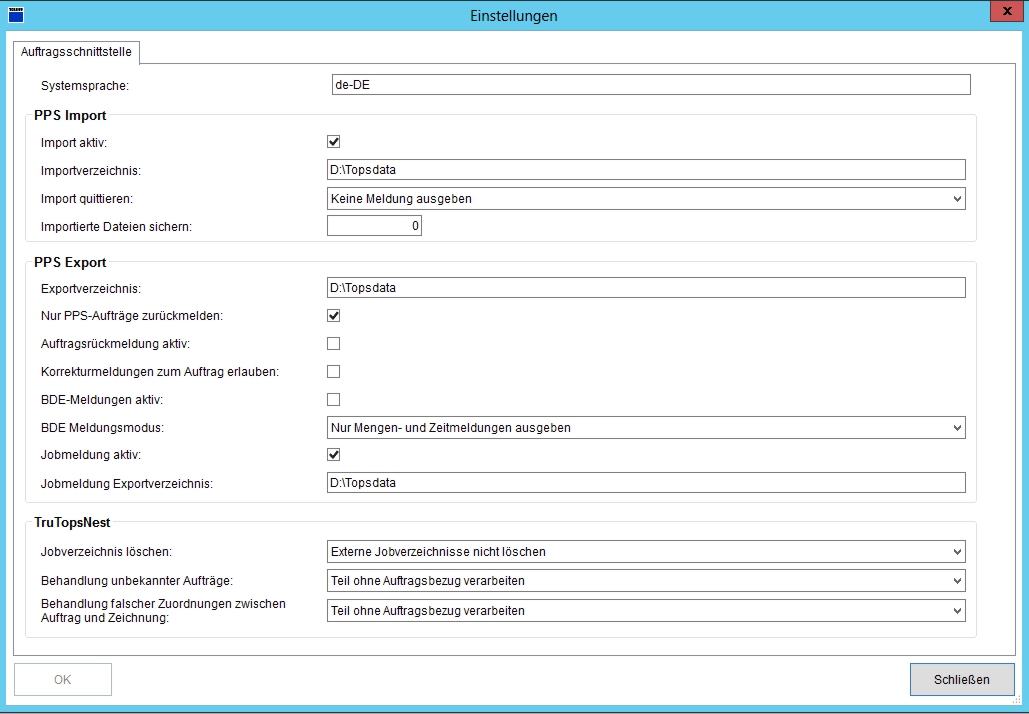Enable Korrekturmeldungen zum Auftrag erlauben
Viewport: 1029px width, 714px height.
point(334,372)
